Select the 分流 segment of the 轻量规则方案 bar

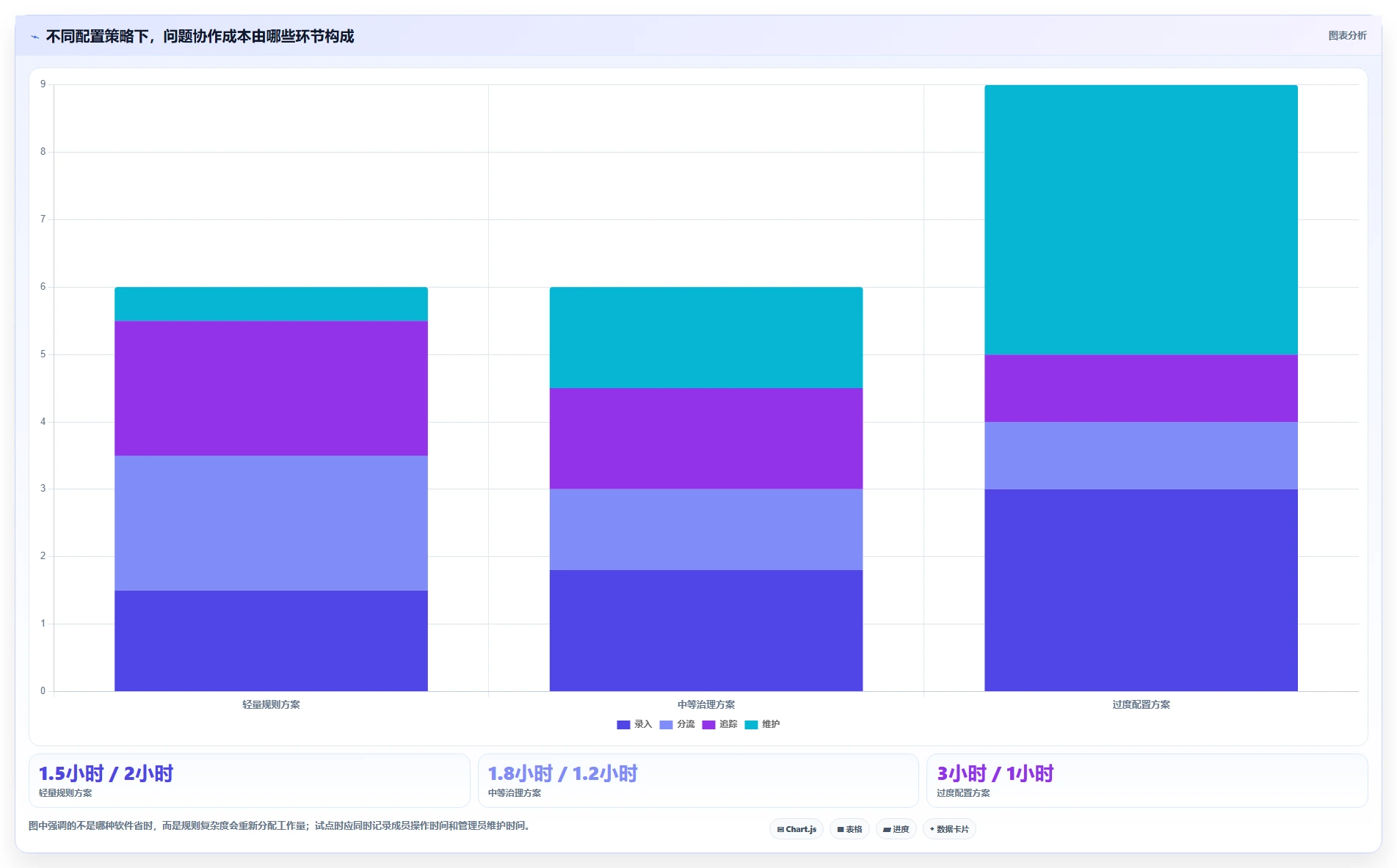(x=271, y=523)
